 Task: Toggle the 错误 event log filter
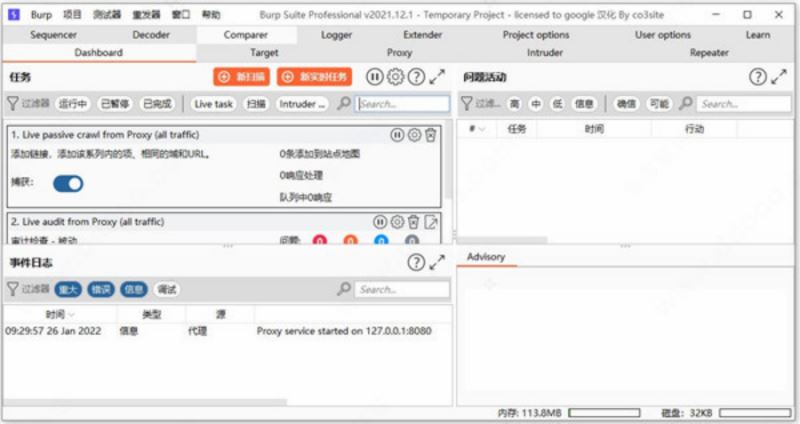(x=101, y=289)
